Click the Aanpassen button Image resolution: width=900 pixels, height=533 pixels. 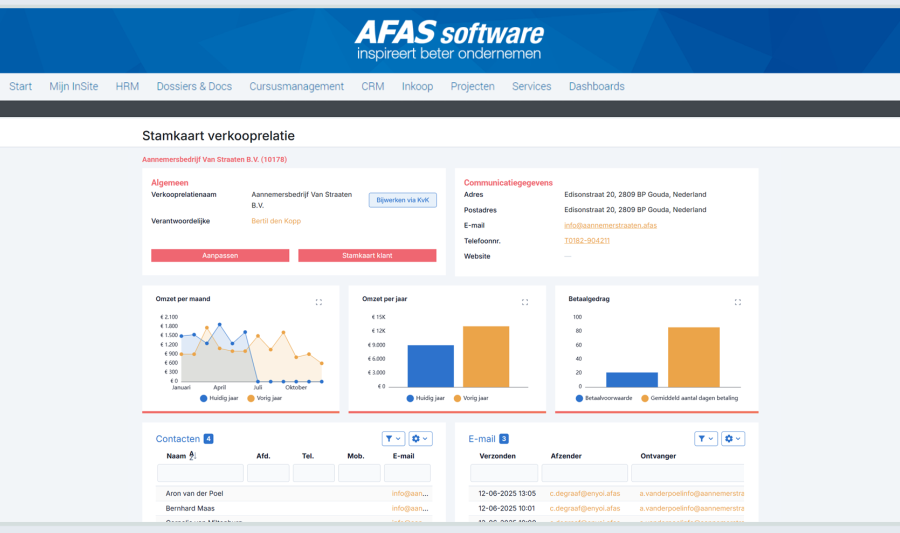point(220,255)
